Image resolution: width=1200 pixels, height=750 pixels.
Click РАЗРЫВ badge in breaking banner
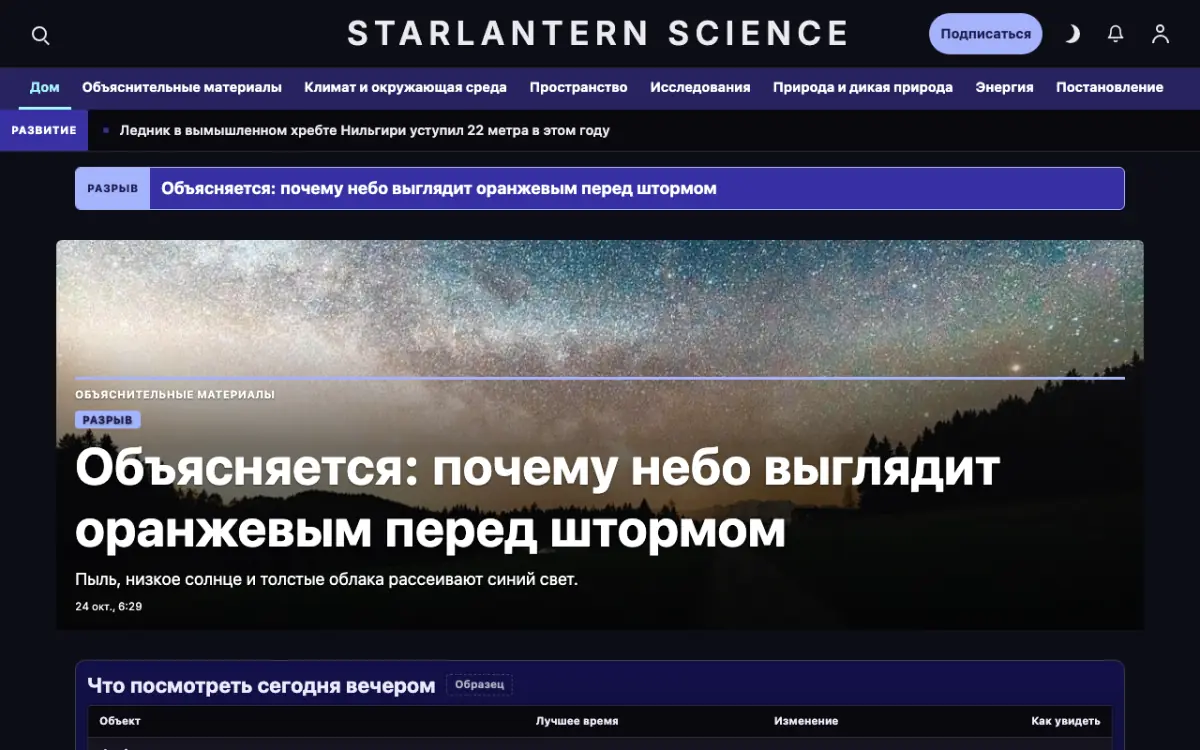pos(113,188)
